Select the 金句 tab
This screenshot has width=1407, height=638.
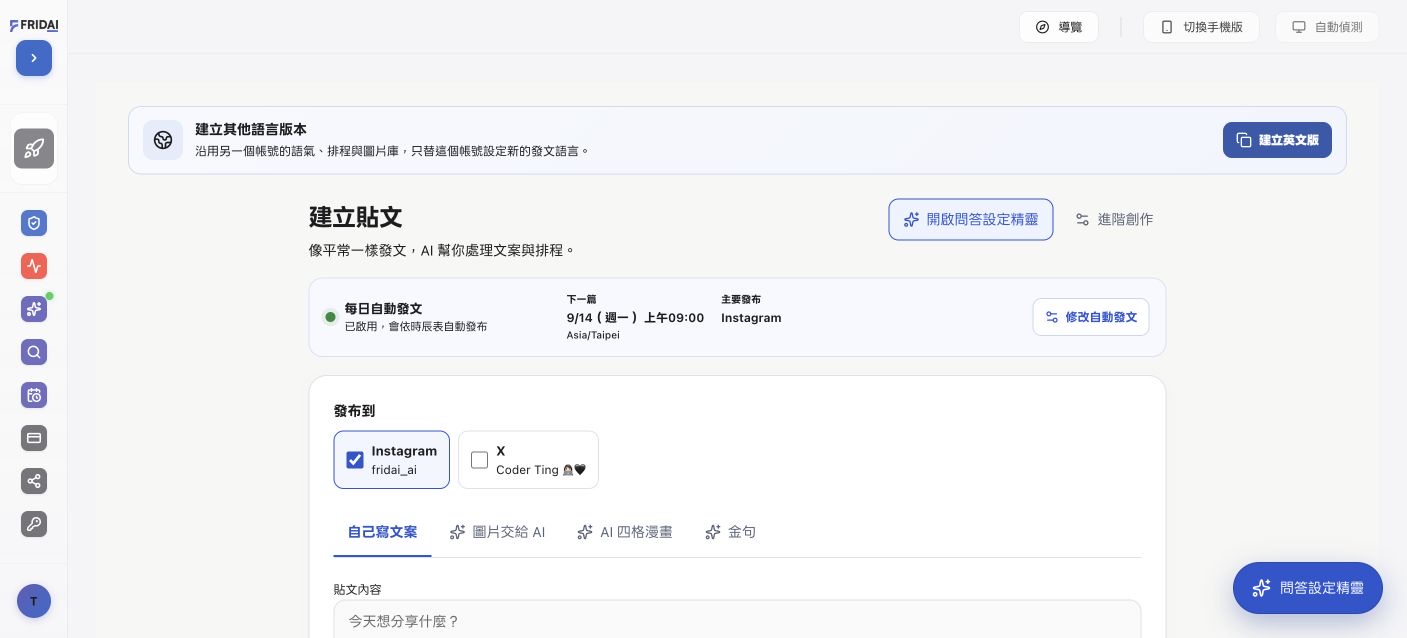coord(730,532)
